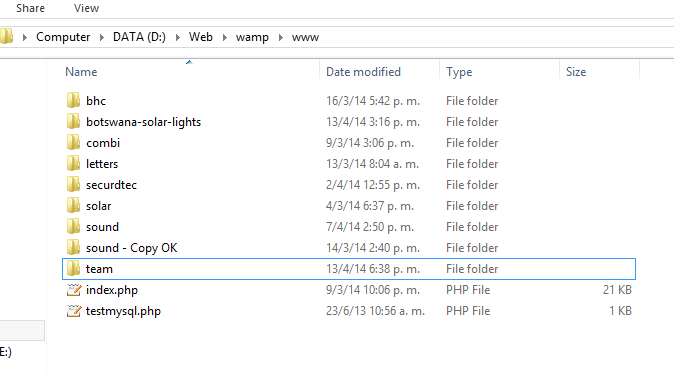Click the securdtec folder icon

tap(74, 185)
